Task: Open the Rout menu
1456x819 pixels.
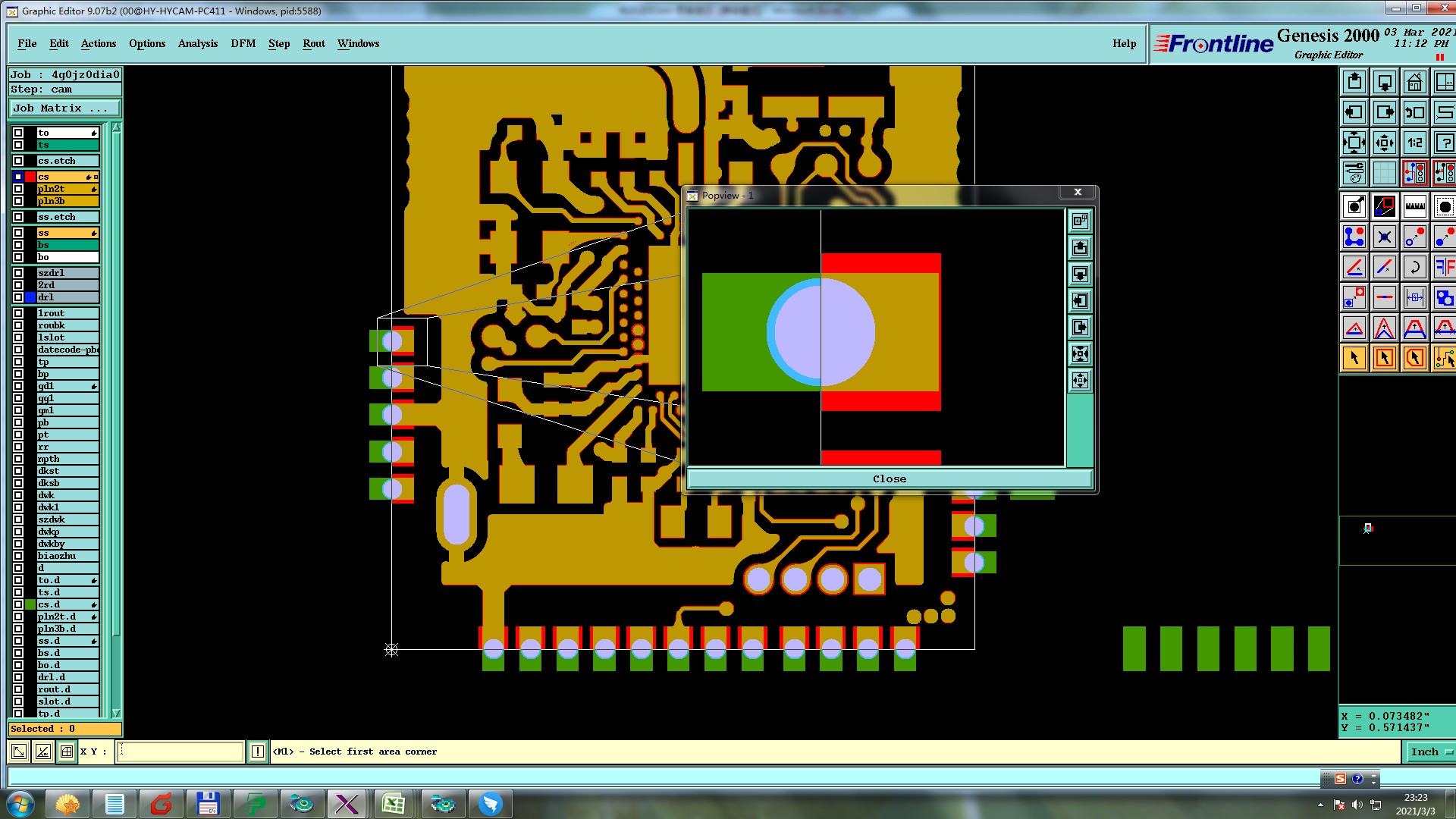Action: pos(314,43)
